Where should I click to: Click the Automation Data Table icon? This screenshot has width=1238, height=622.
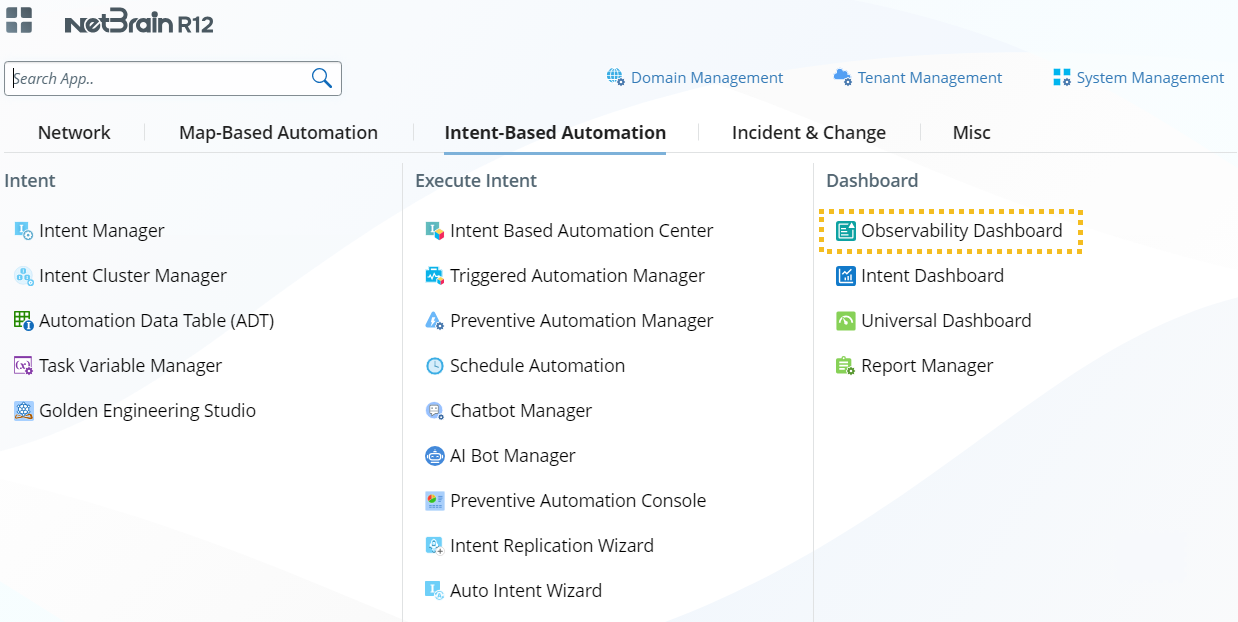[23, 321]
